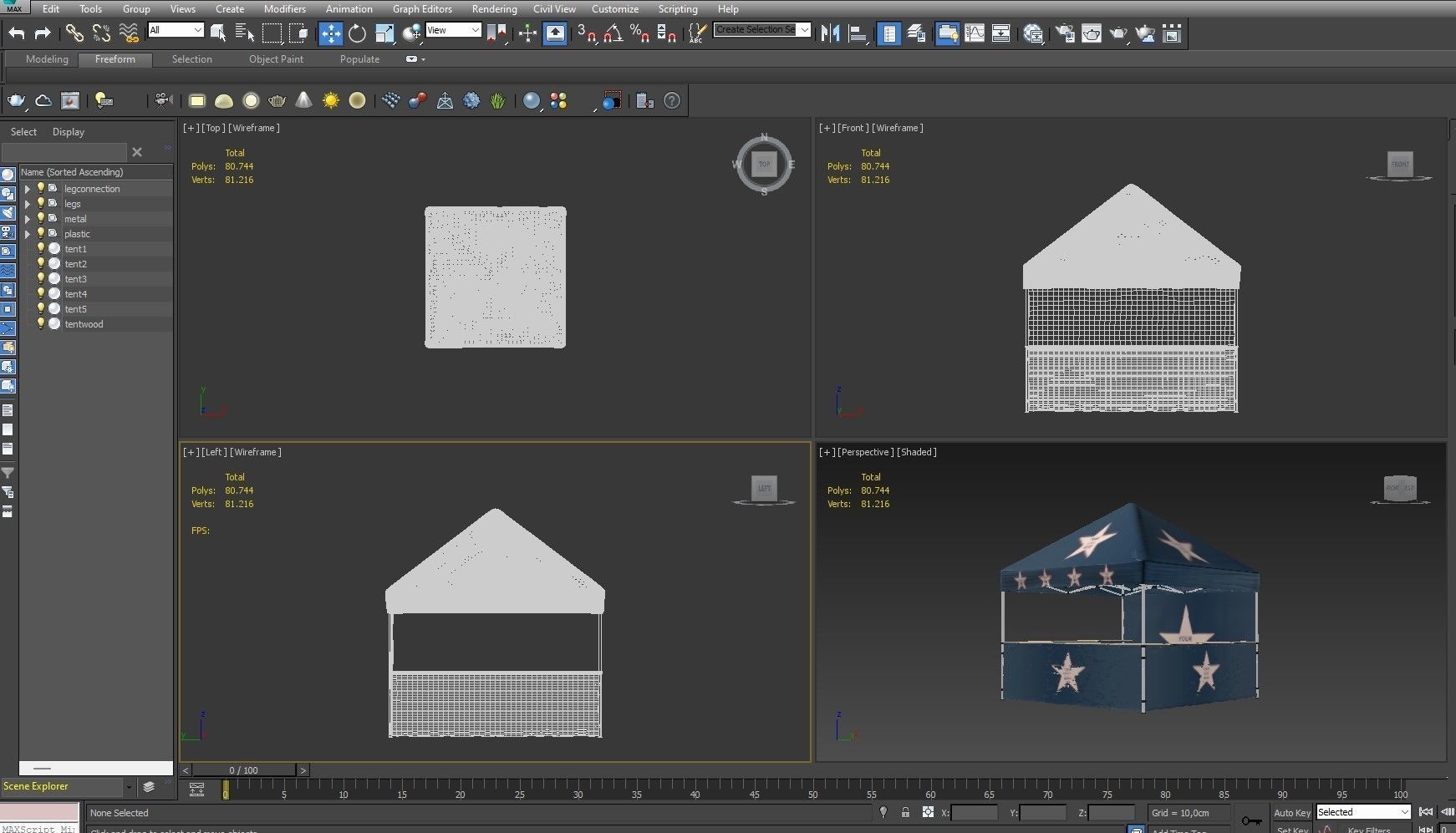
Task: Activate the Unlink Selection tool
Action: (x=102, y=33)
